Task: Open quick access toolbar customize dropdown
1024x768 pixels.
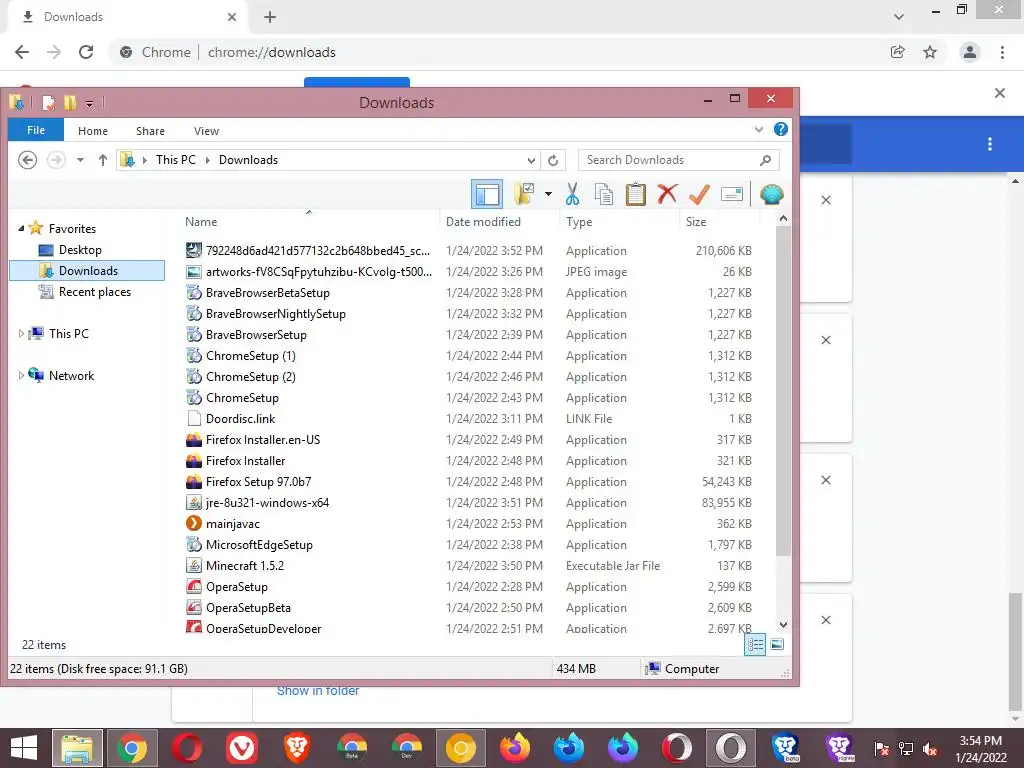Action: click(89, 103)
